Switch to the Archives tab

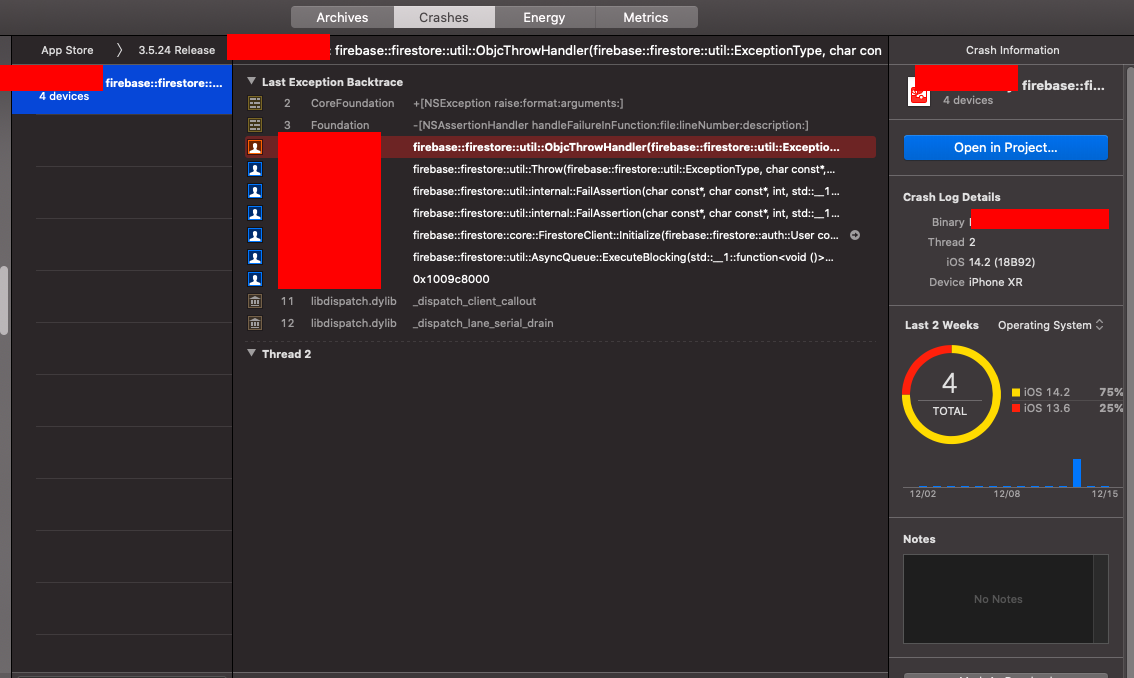[342, 17]
